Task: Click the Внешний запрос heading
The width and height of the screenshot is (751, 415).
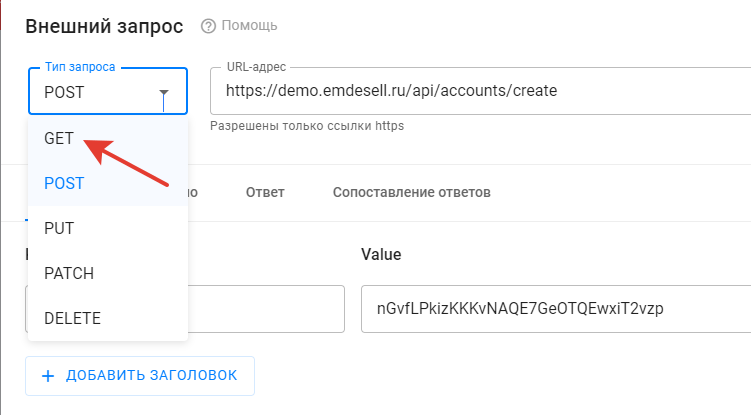Action: [x=104, y=26]
